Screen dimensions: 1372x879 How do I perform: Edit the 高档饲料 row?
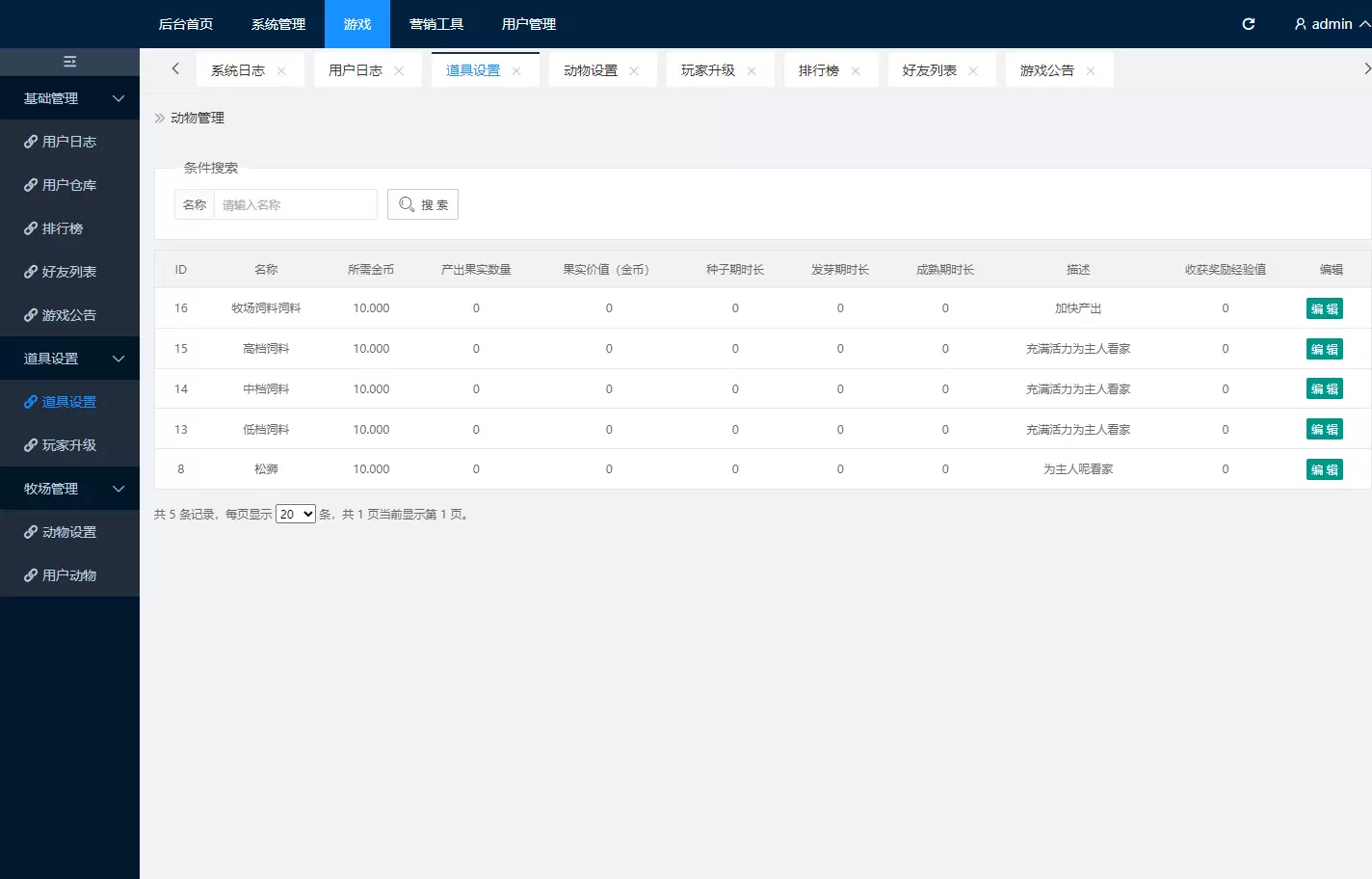pos(1324,349)
